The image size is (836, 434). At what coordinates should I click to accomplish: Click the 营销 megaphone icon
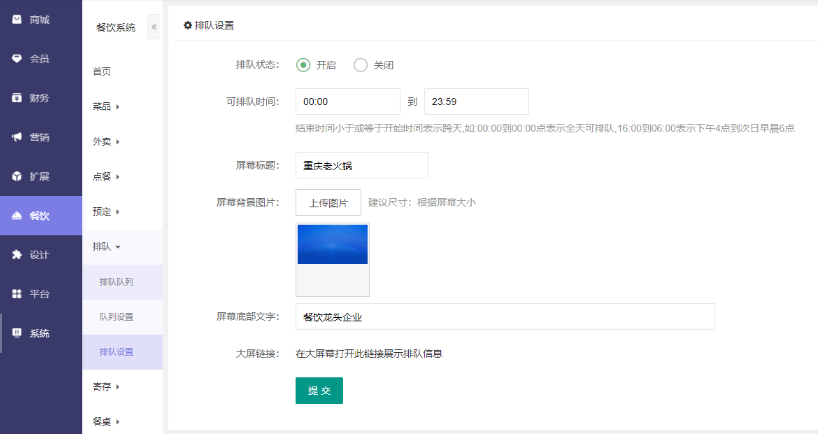click(17, 137)
